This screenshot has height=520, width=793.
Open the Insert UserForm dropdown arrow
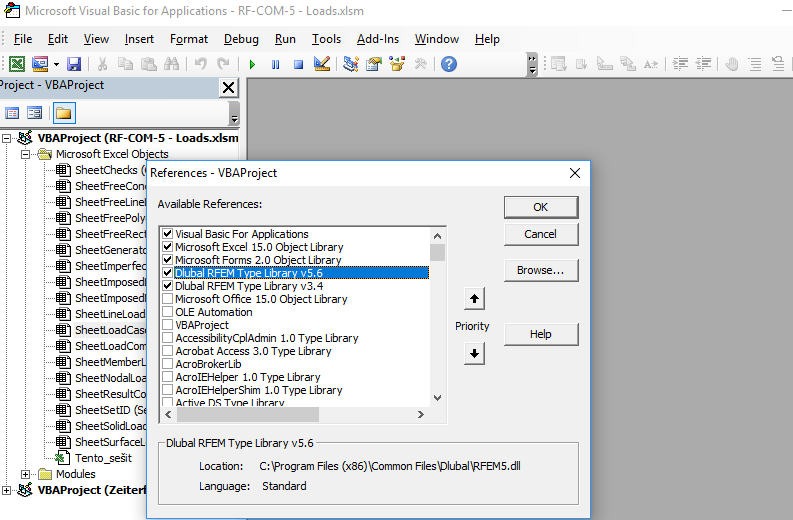click(x=56, y=64)
